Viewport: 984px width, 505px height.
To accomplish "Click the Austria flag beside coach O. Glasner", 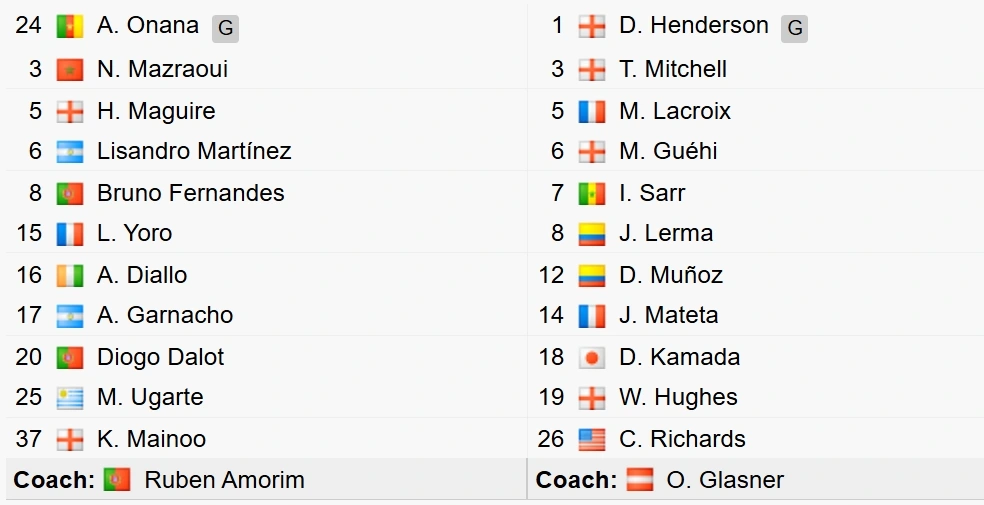I will point(639,480).
